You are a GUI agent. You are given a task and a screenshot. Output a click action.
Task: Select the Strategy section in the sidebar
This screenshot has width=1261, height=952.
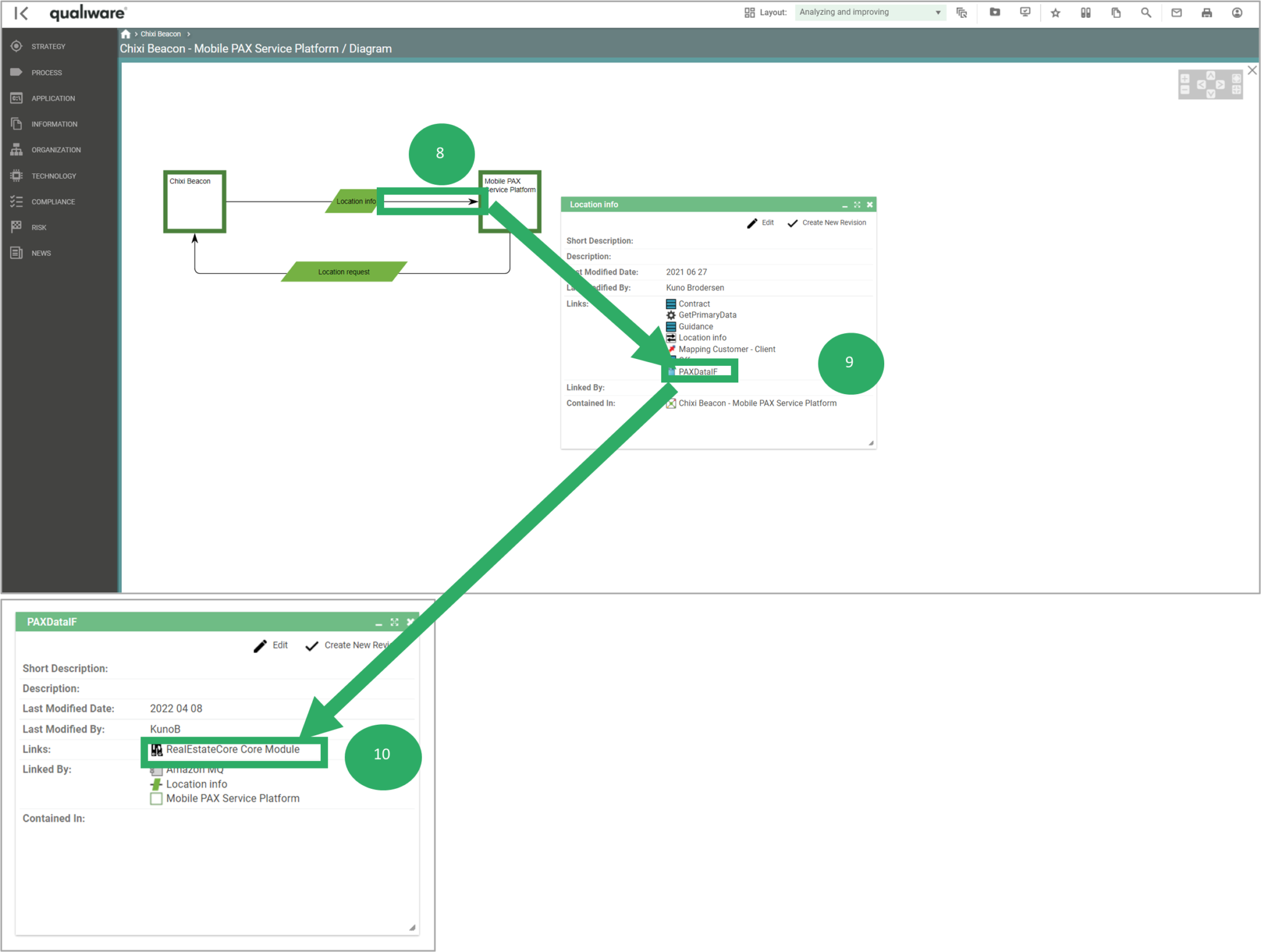tap(49, 46)
